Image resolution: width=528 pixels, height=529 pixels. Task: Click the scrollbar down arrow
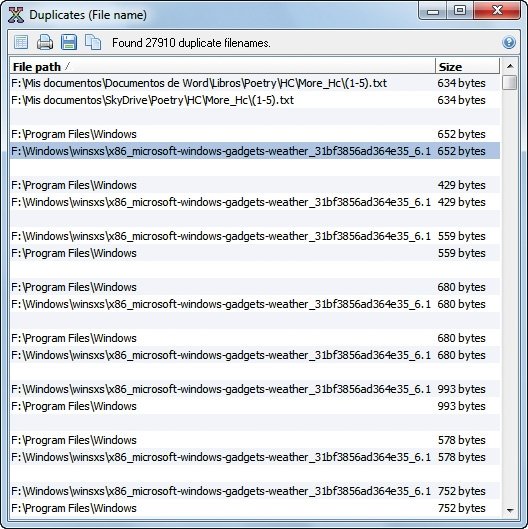(x=510, y=510)
